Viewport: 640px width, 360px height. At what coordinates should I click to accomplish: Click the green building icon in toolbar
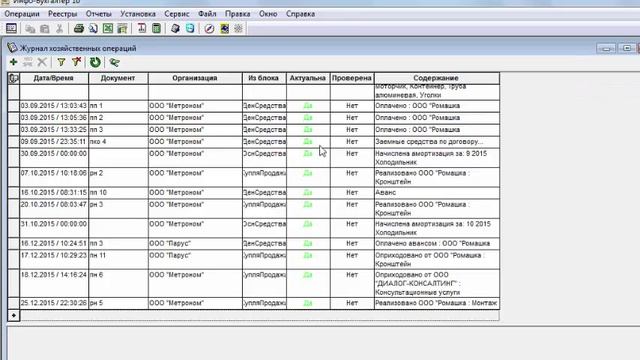click(x=122, y=29)
